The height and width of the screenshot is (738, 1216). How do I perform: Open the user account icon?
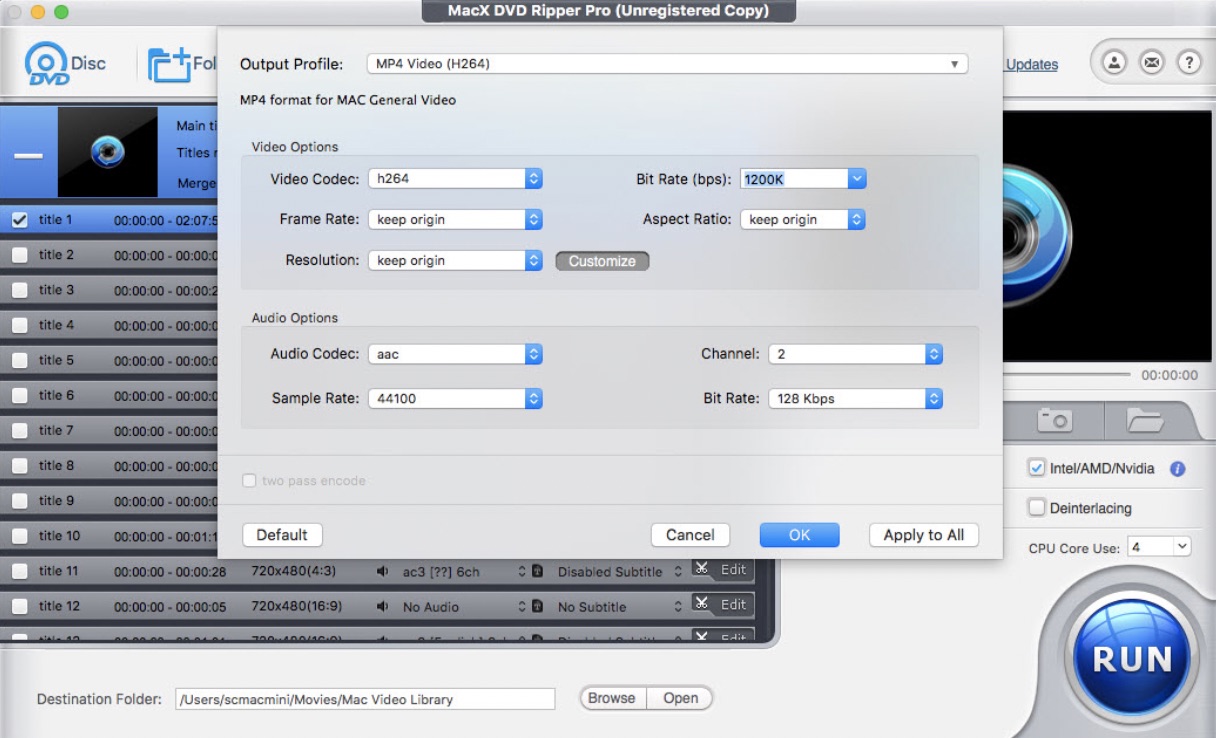(x=1114, y=62)
